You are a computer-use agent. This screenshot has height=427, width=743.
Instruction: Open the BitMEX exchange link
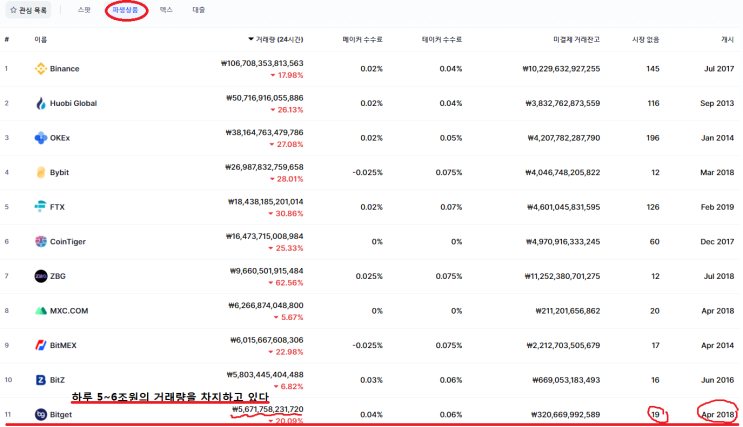pos(63,345)
